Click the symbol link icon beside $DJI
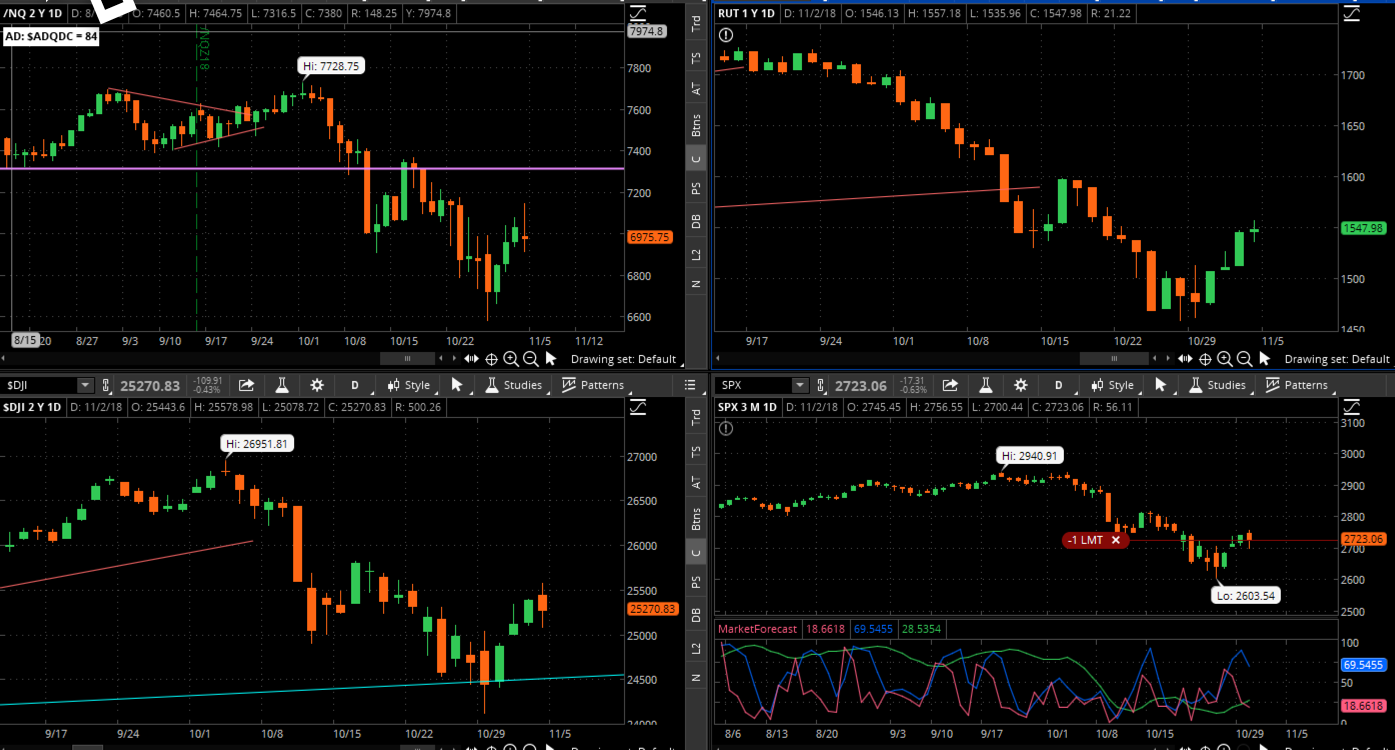 pyautogui.click(x=107, y=386)
